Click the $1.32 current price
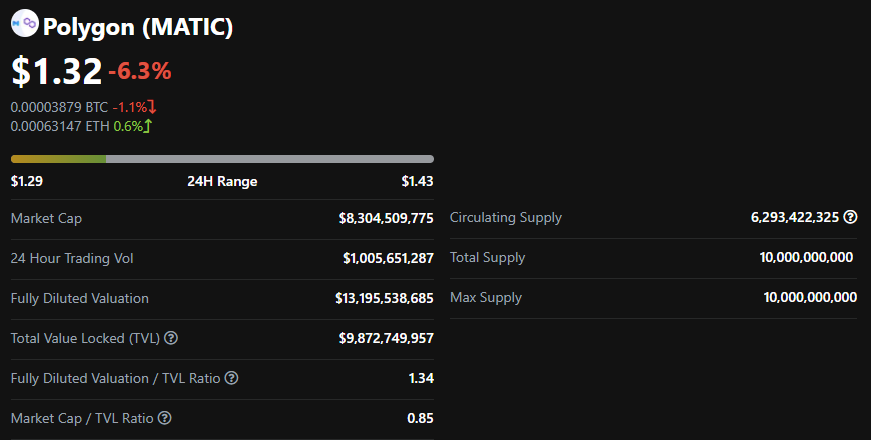 click(56, 71)
